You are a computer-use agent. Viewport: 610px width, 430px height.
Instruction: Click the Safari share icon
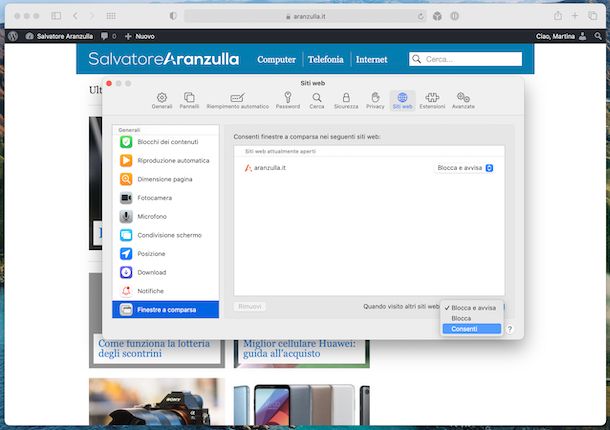pyautogui.click(x=557, y=16)
